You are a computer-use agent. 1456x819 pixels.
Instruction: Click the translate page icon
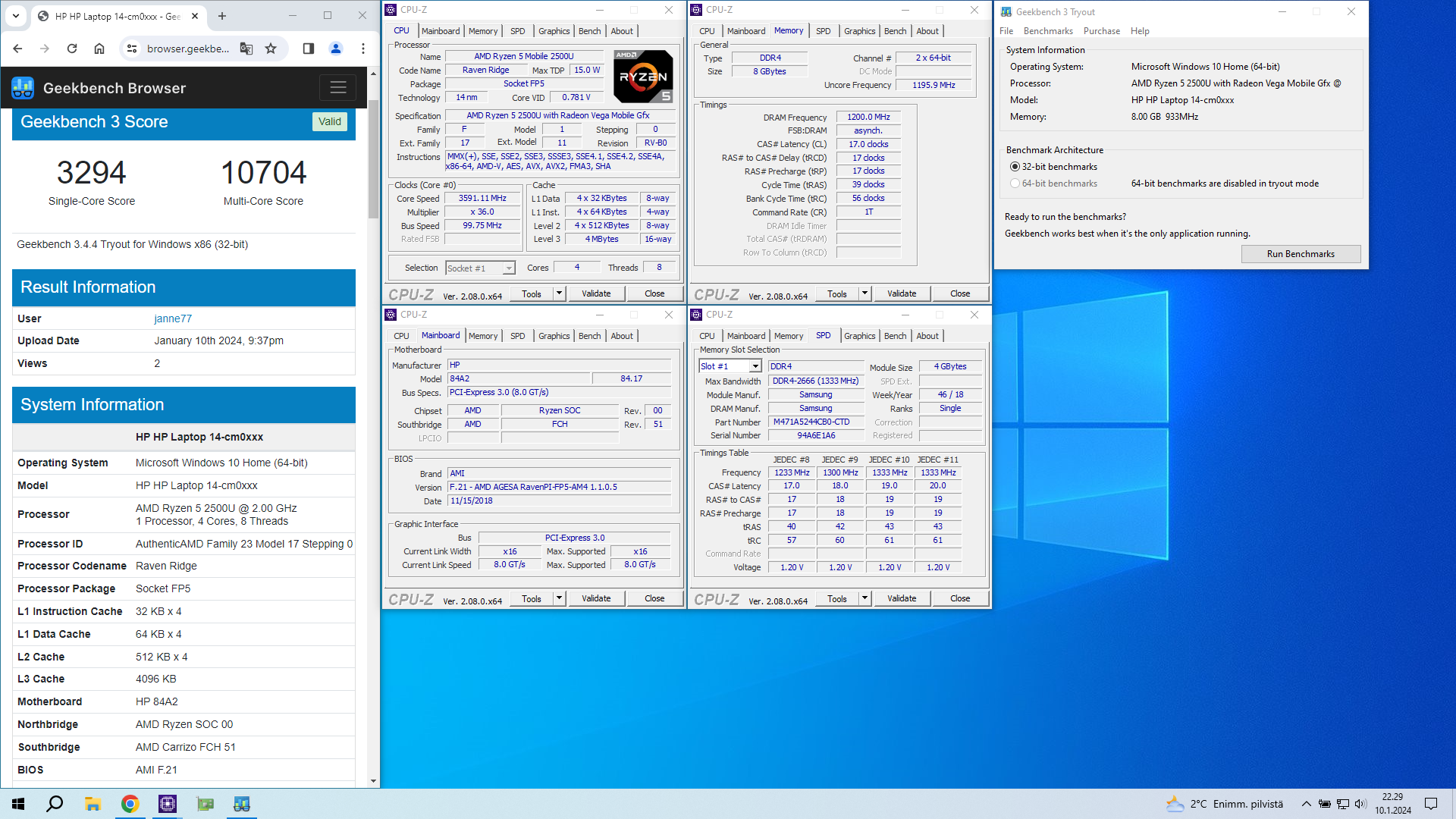tap(246, 49)
